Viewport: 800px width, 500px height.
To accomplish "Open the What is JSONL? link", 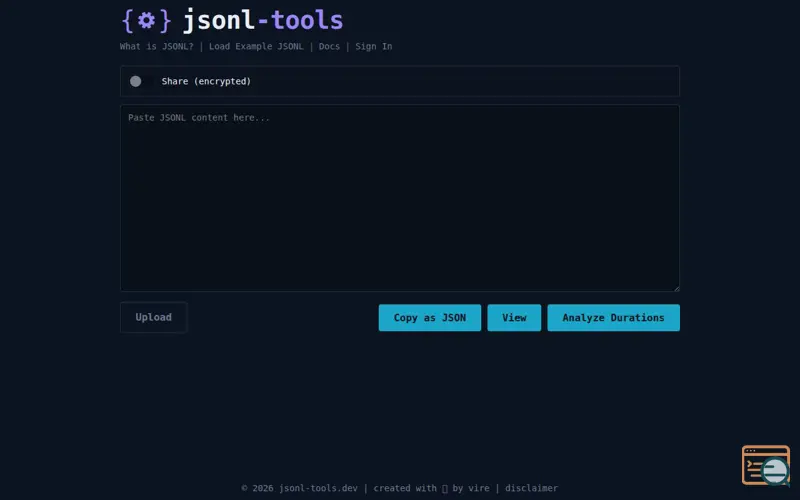I will pos(157,46).
